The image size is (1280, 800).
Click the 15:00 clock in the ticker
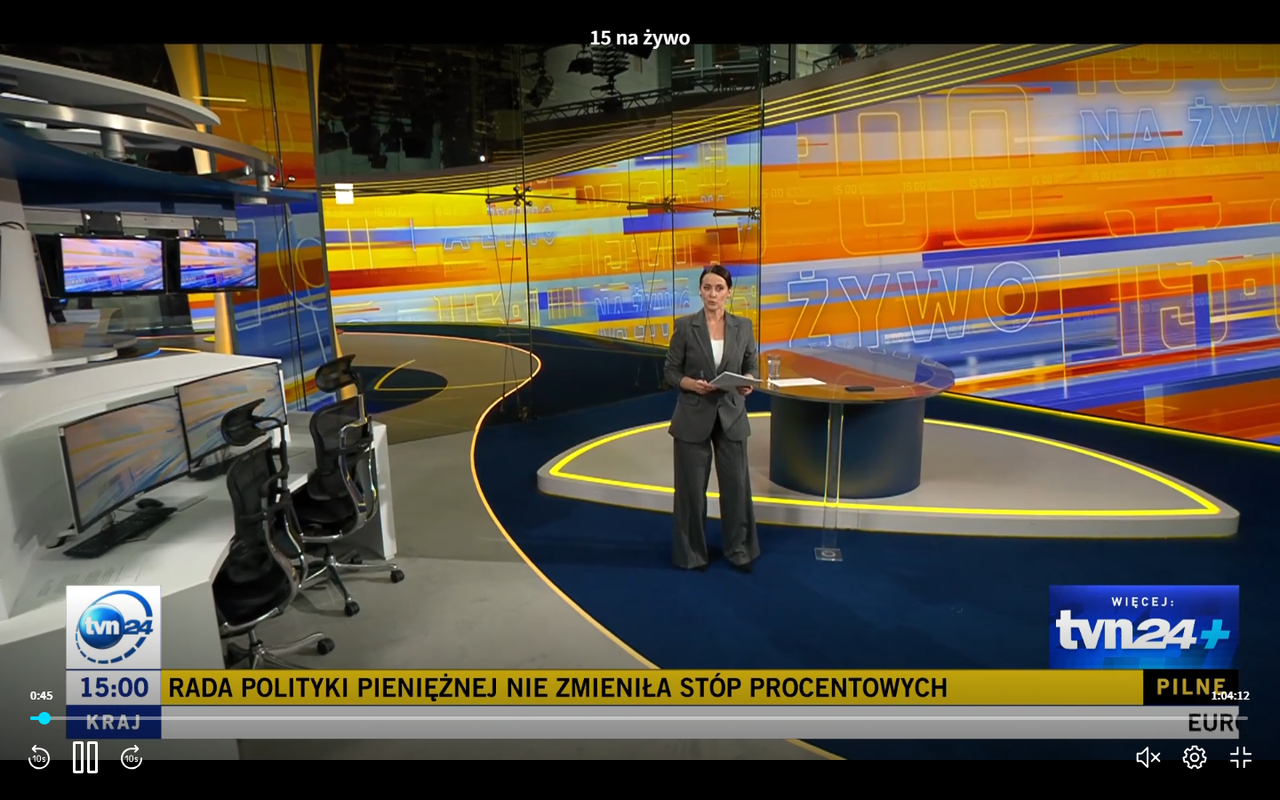pos(114,688)
